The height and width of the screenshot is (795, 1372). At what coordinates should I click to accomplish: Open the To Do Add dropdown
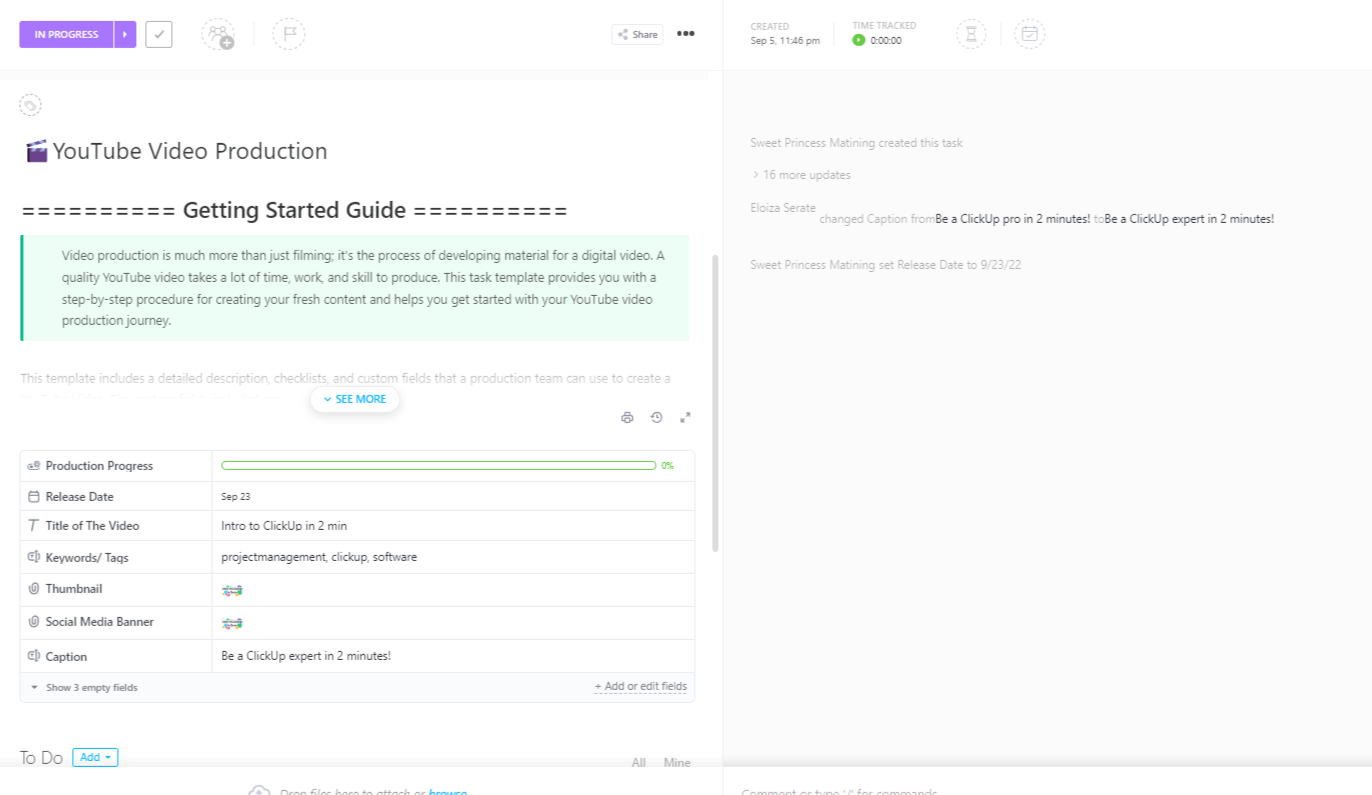click(x=95, y=757)
